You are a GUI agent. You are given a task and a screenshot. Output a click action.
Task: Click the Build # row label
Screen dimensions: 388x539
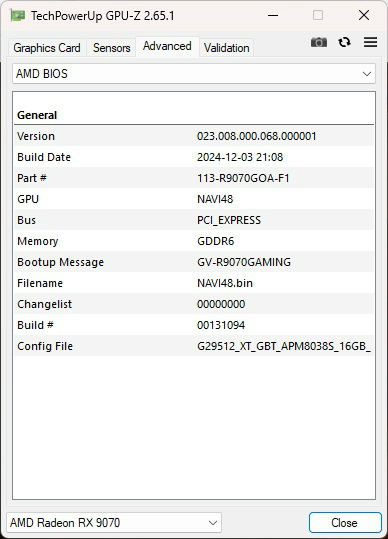35,325
